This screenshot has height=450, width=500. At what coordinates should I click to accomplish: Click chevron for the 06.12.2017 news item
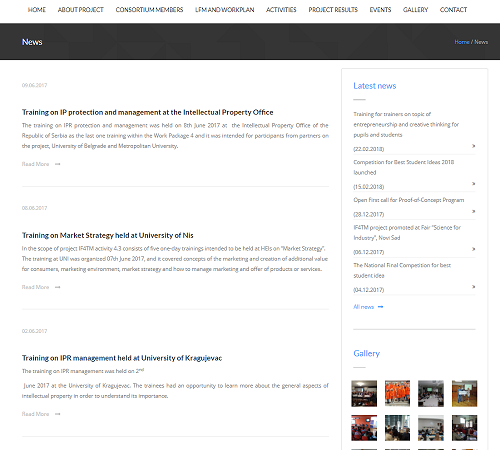(x=473, y=249)
